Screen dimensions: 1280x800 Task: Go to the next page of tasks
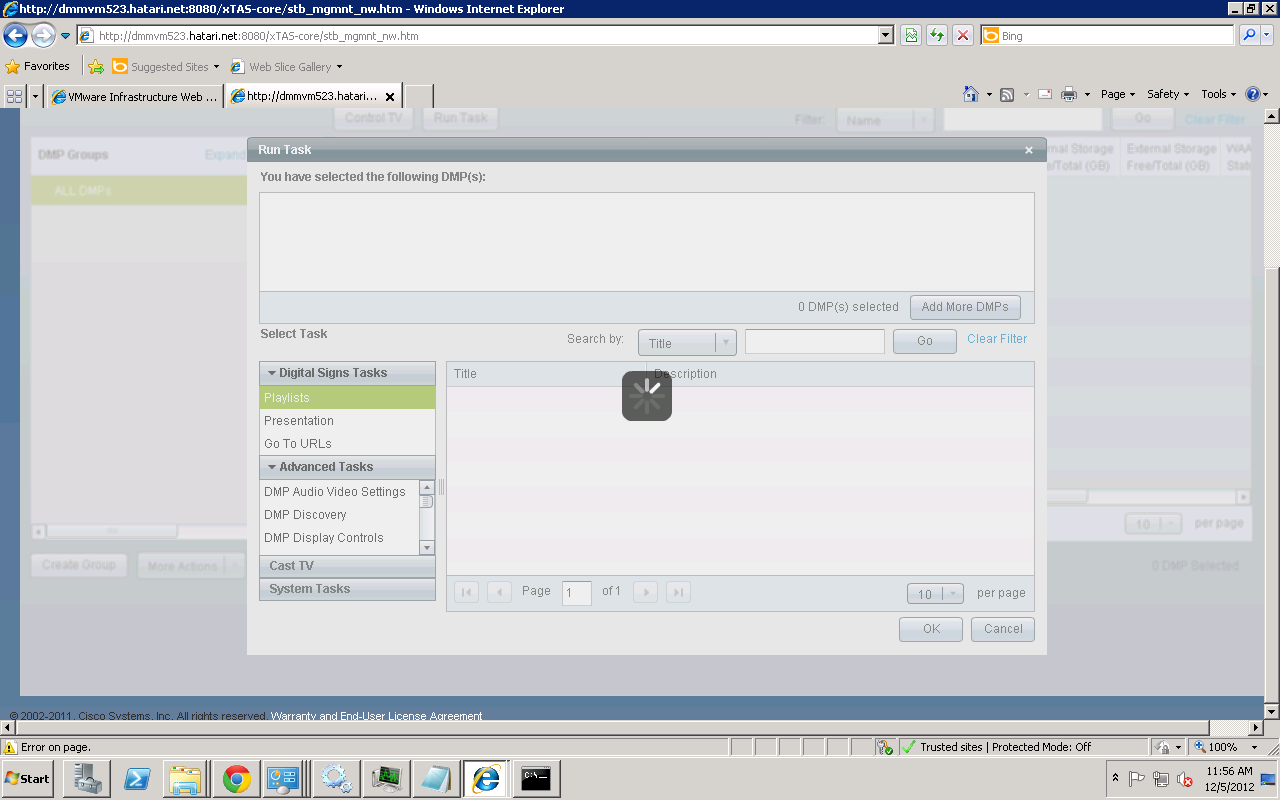coord(646,592)
